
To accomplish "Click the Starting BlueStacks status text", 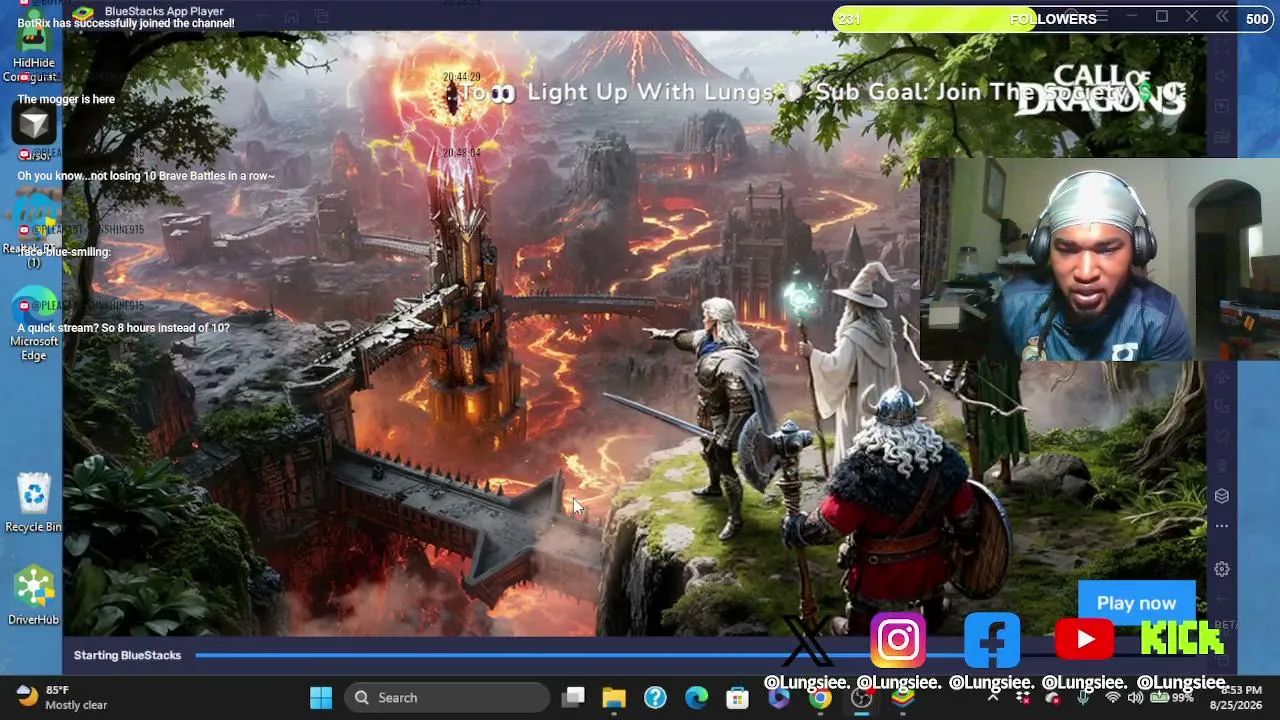I will (x=127, y=655).
